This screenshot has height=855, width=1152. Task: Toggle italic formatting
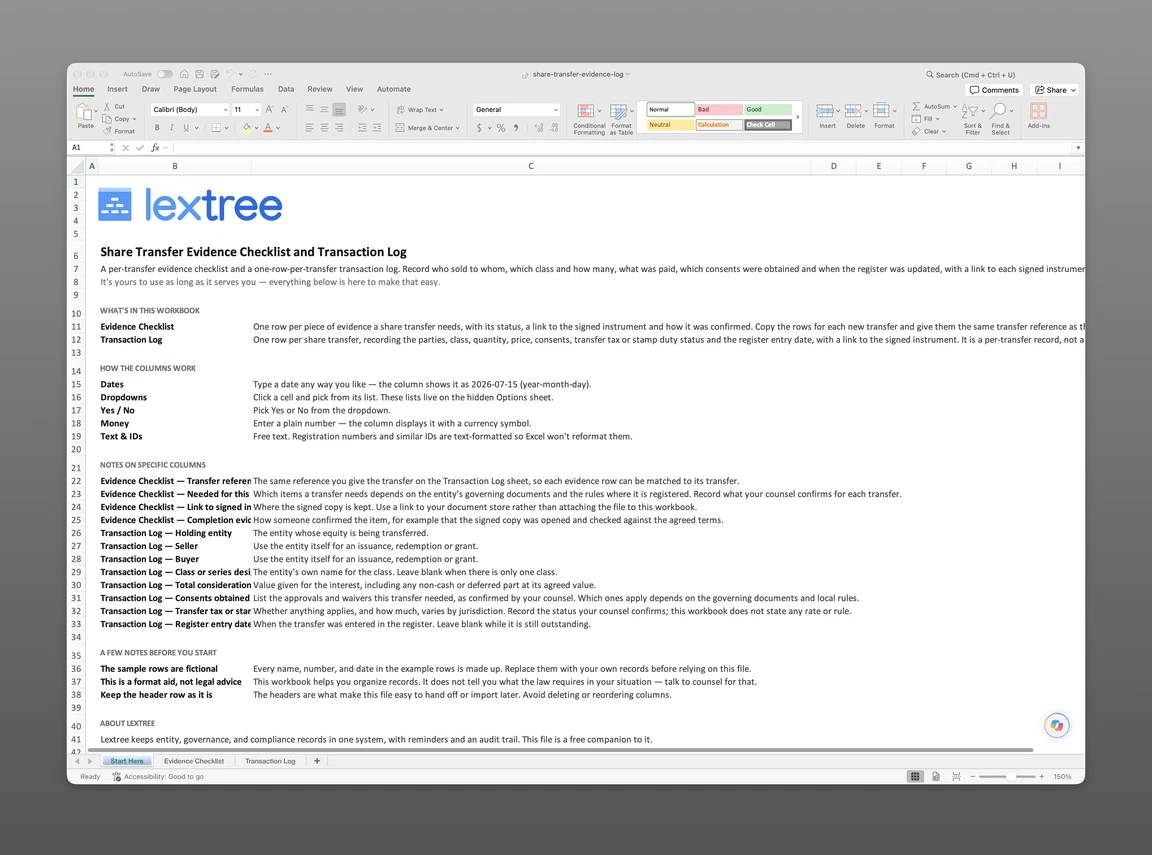(x=172, y=128)
